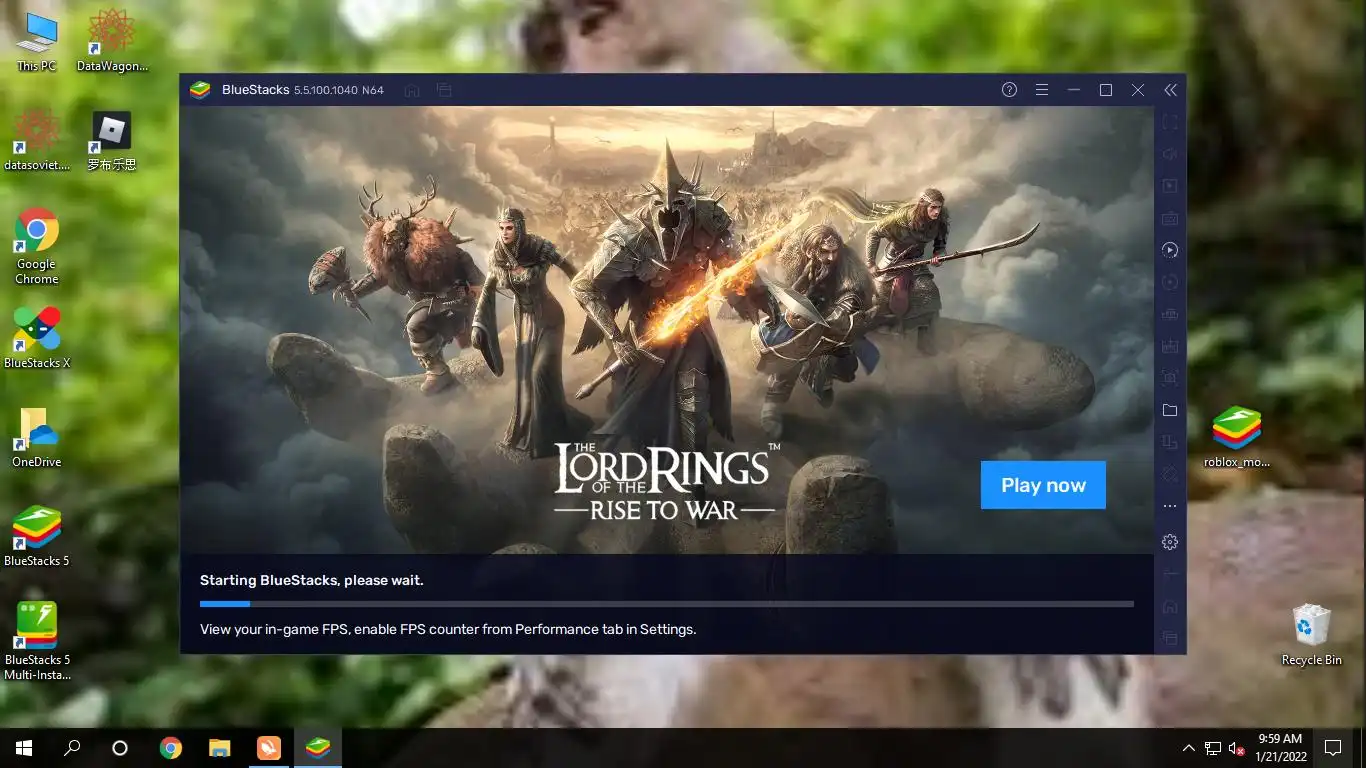
Task: Click the Play now button
Action: click(1043, 485)
